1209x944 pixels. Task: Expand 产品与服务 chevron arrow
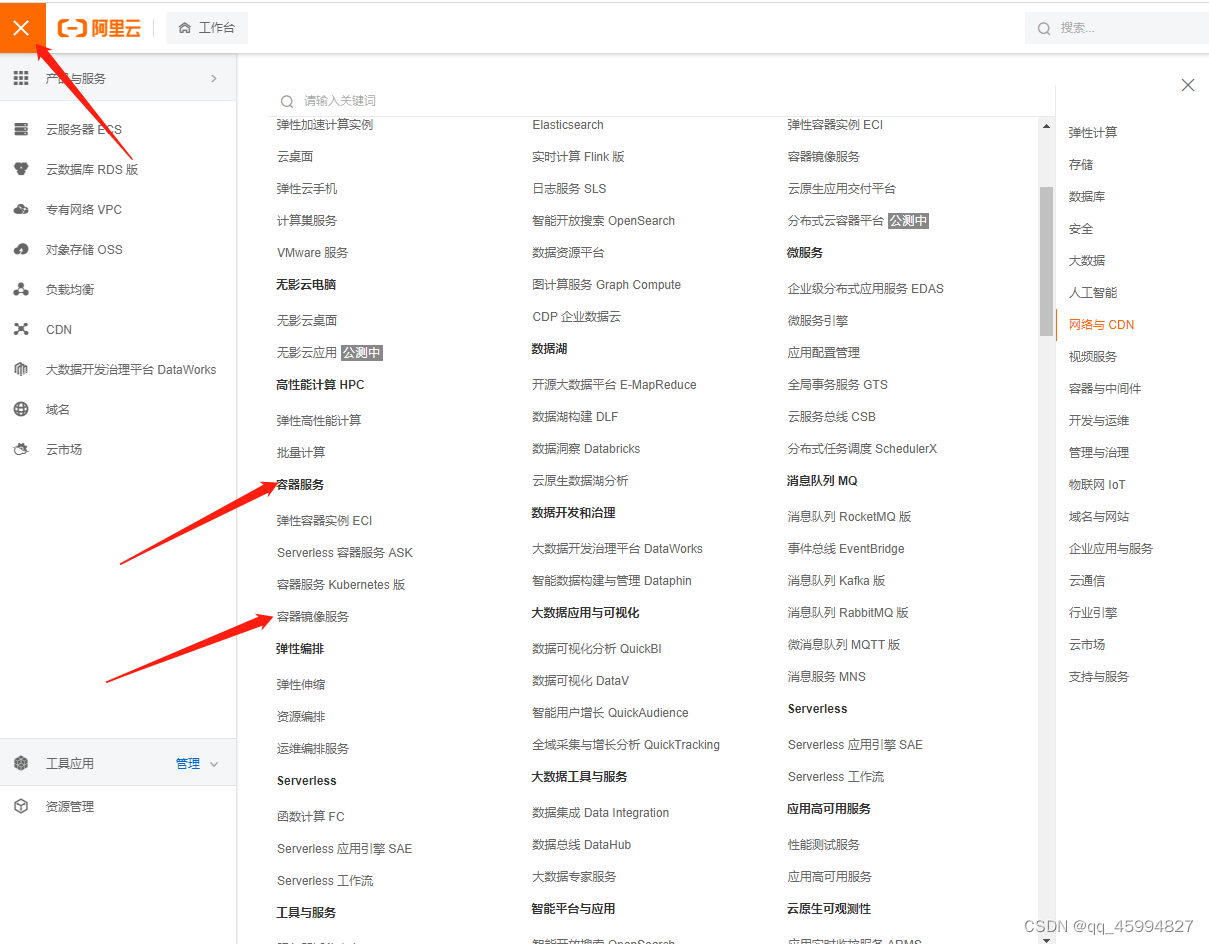tap(214, 78)
